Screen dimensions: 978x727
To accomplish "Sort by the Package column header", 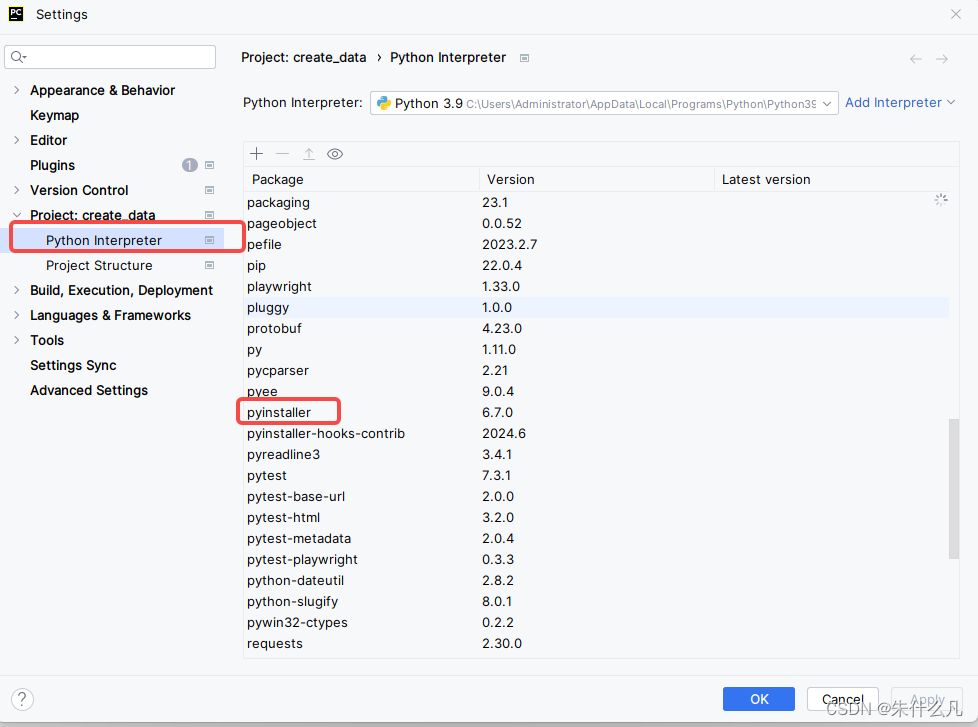I will pyautogui.click(x=361, y=180).
